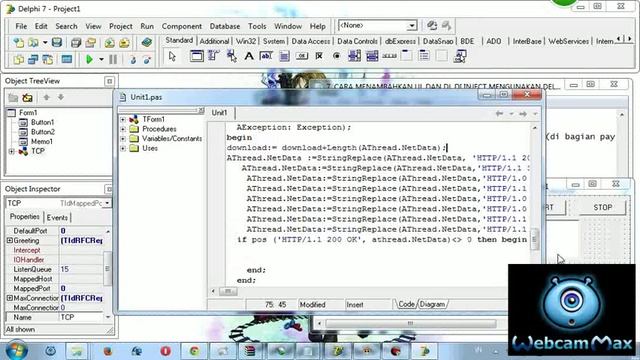Click the DefaultPort property value
This screenshot has width=640, height=360.
coord(81,231)
